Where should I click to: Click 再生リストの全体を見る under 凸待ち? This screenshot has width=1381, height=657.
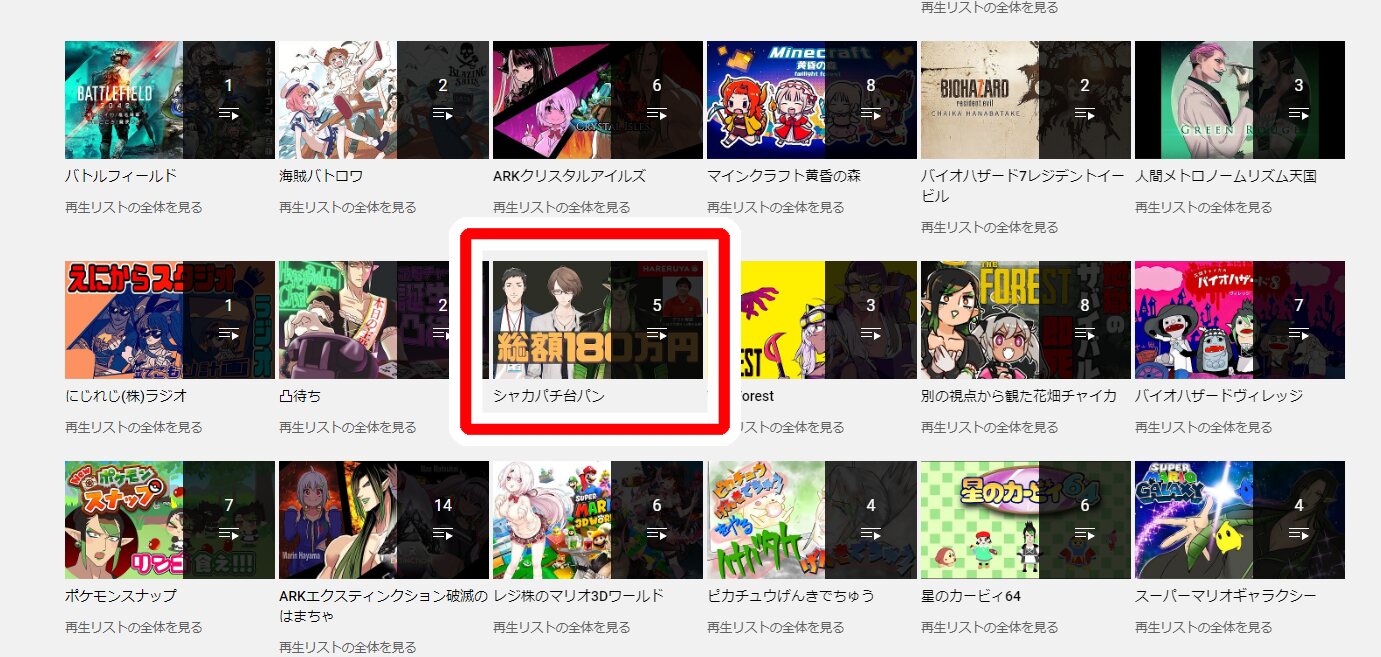[x=348, y=427]
